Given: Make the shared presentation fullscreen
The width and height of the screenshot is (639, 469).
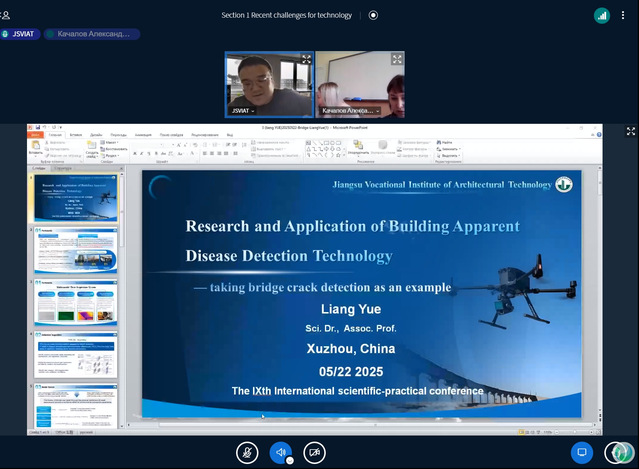Looking at the screenshot, I should [x=630, y=131].
